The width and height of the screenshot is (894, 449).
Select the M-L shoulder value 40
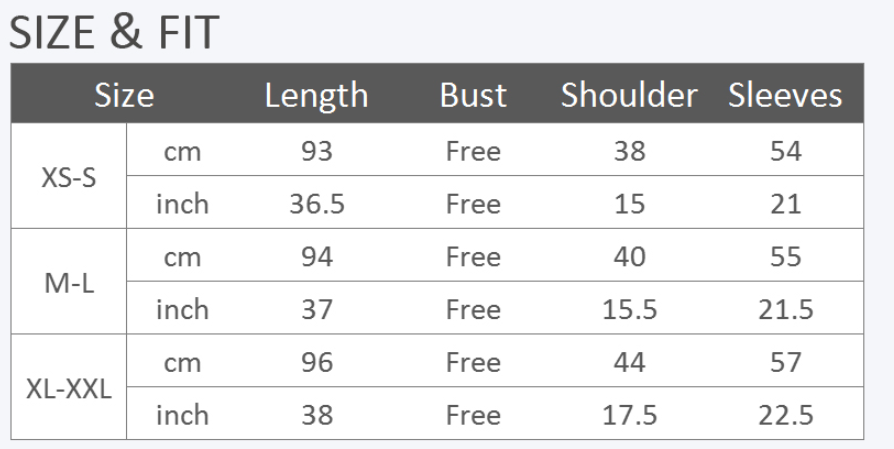pos(629,257)
